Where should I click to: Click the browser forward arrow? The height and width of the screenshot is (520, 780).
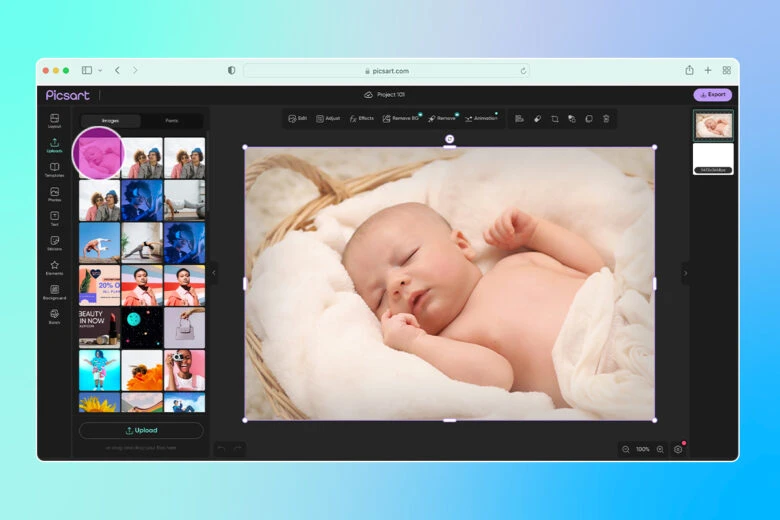pyautogui.click(x=135, y=70)
